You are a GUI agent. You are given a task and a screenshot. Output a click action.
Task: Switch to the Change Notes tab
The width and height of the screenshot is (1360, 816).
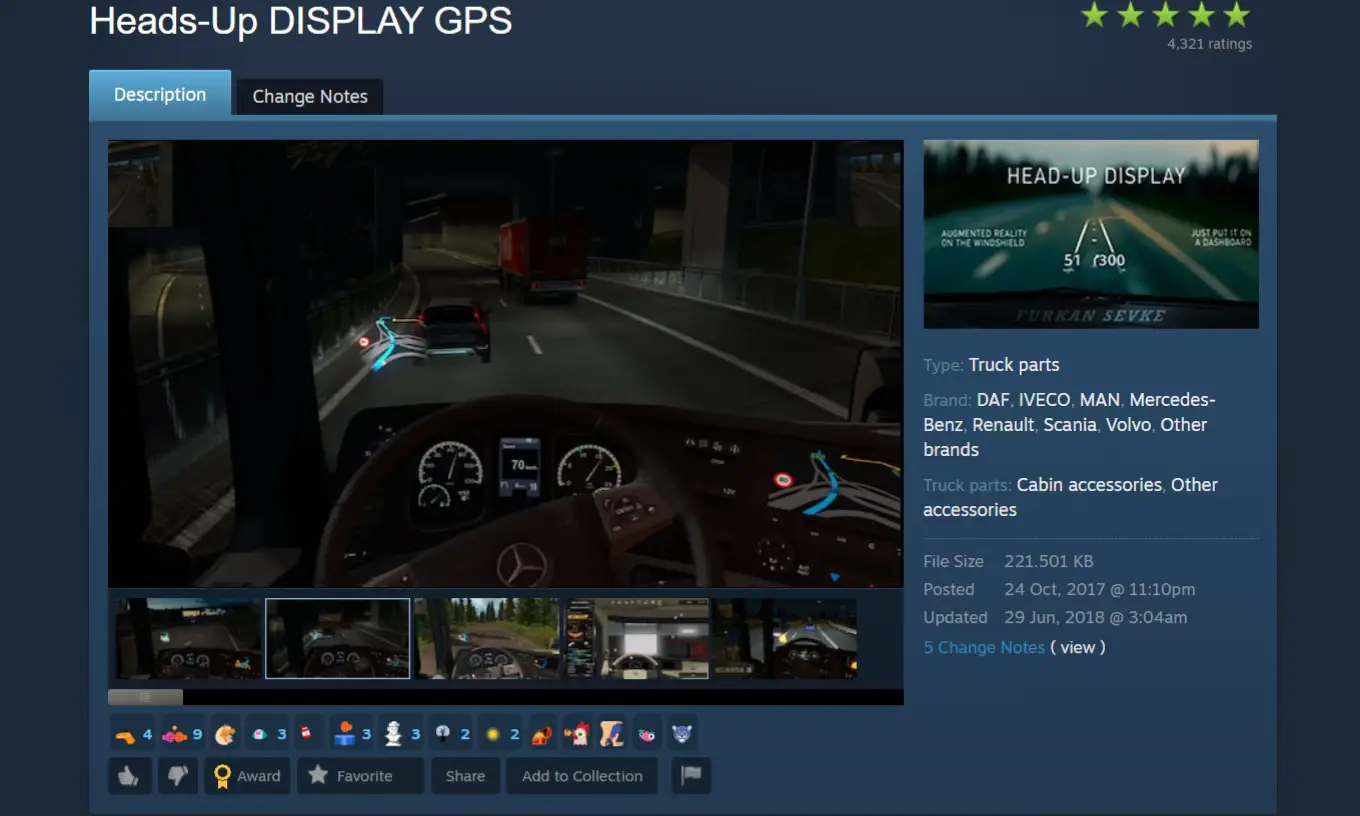click(x=310, y=96)
